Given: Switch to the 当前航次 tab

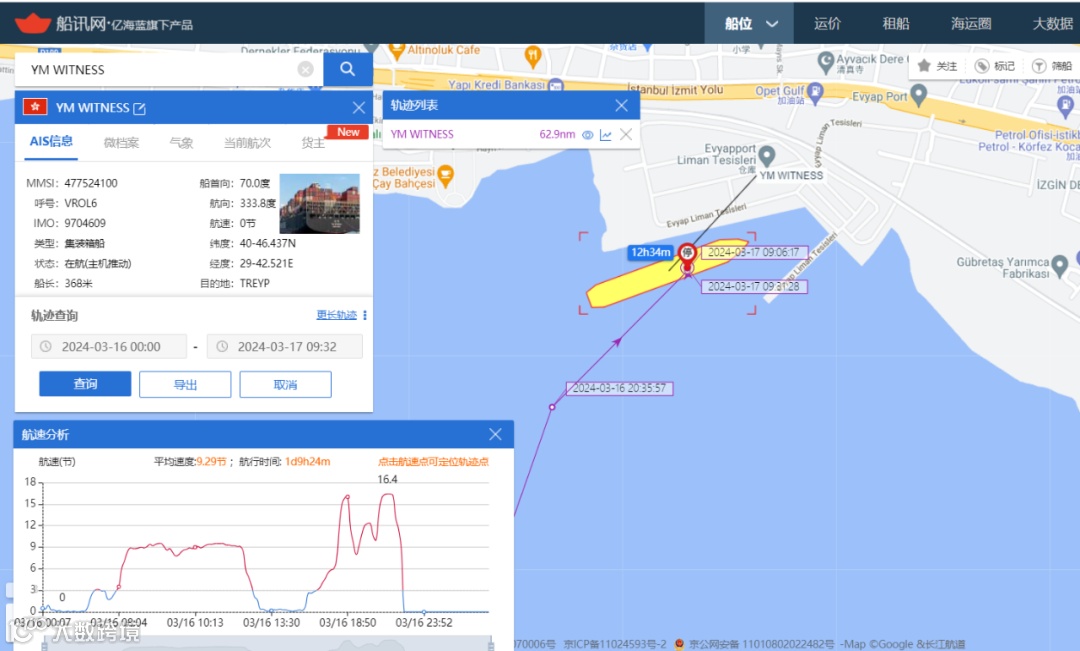Looking at the screenshot, I should pos(247,143).
